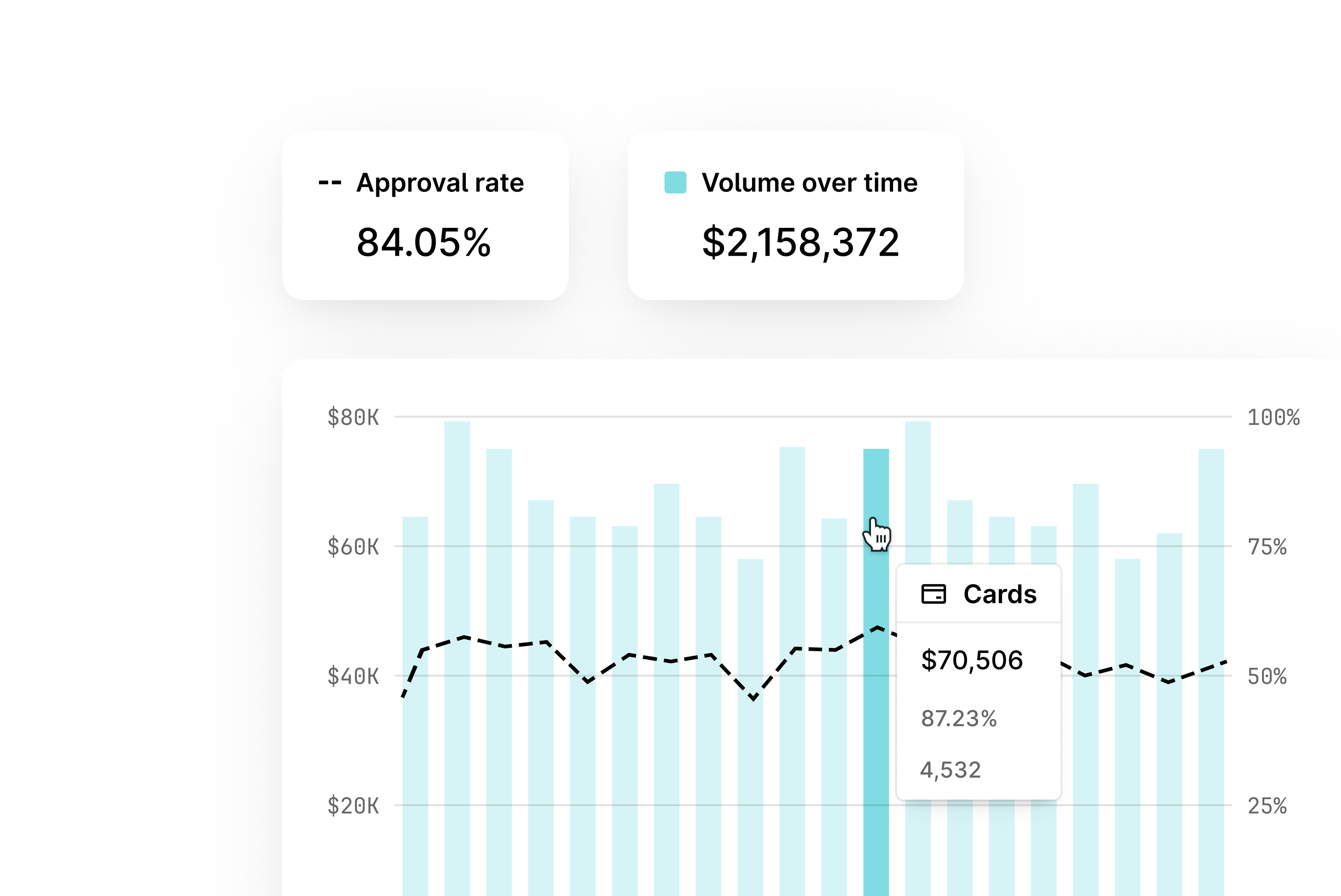Click the Cards heading in the tooltip
This screenshot has height=896, width=1341.
[1000, 594]
